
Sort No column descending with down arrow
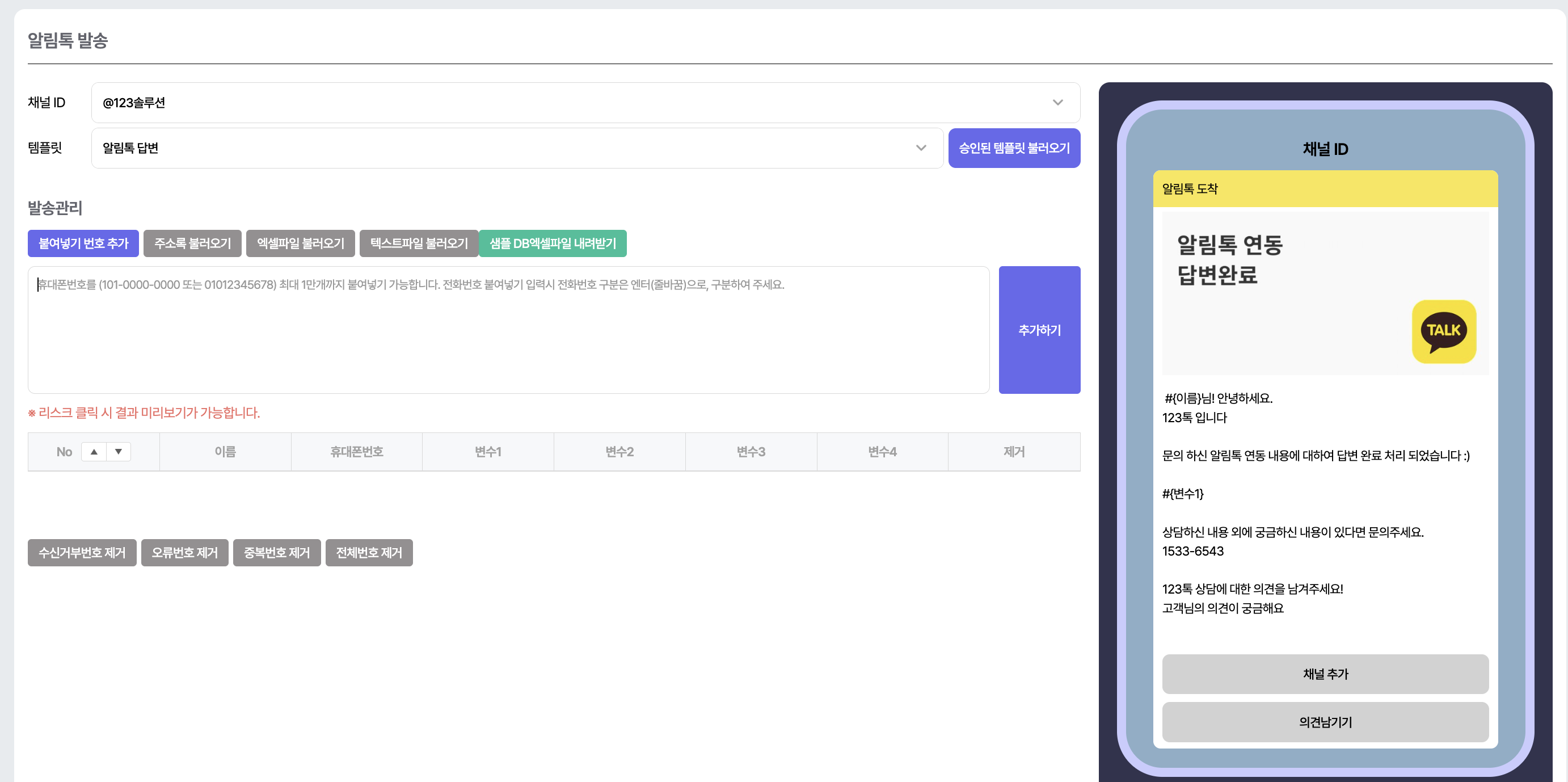click(119, 451)
